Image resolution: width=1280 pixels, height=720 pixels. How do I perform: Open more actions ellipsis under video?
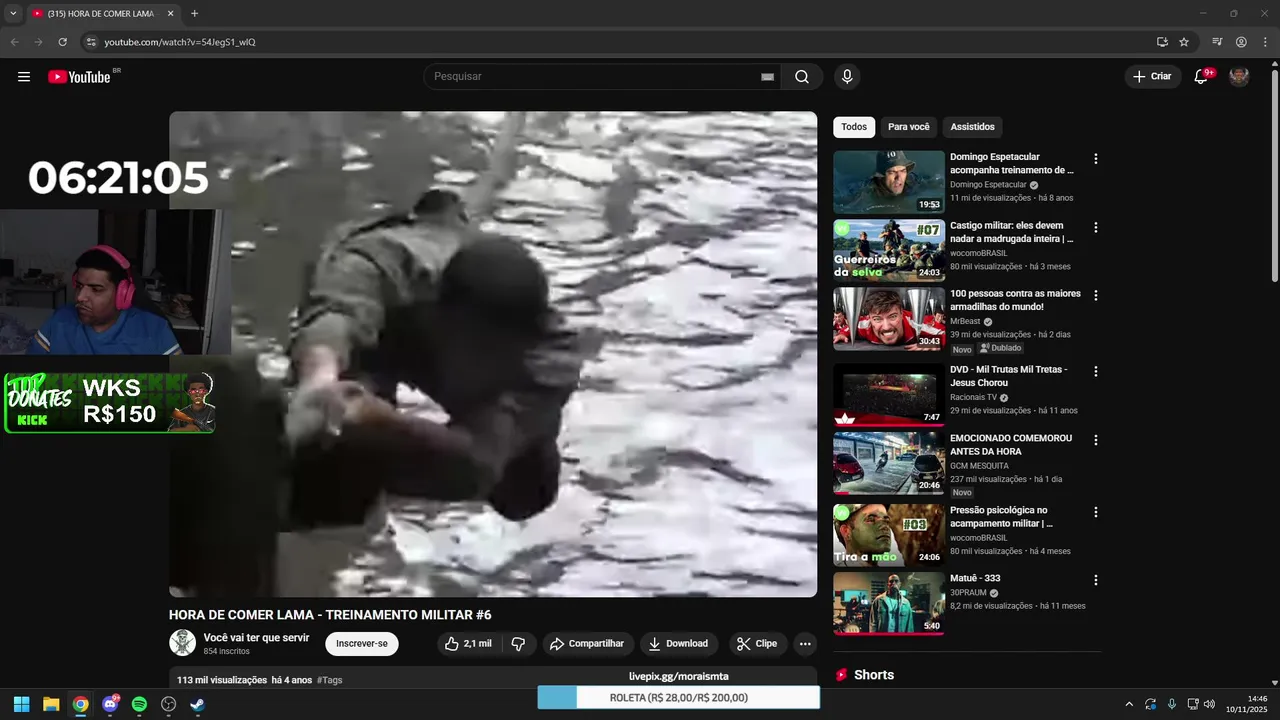pyautogui.click(x=805, y=644)
